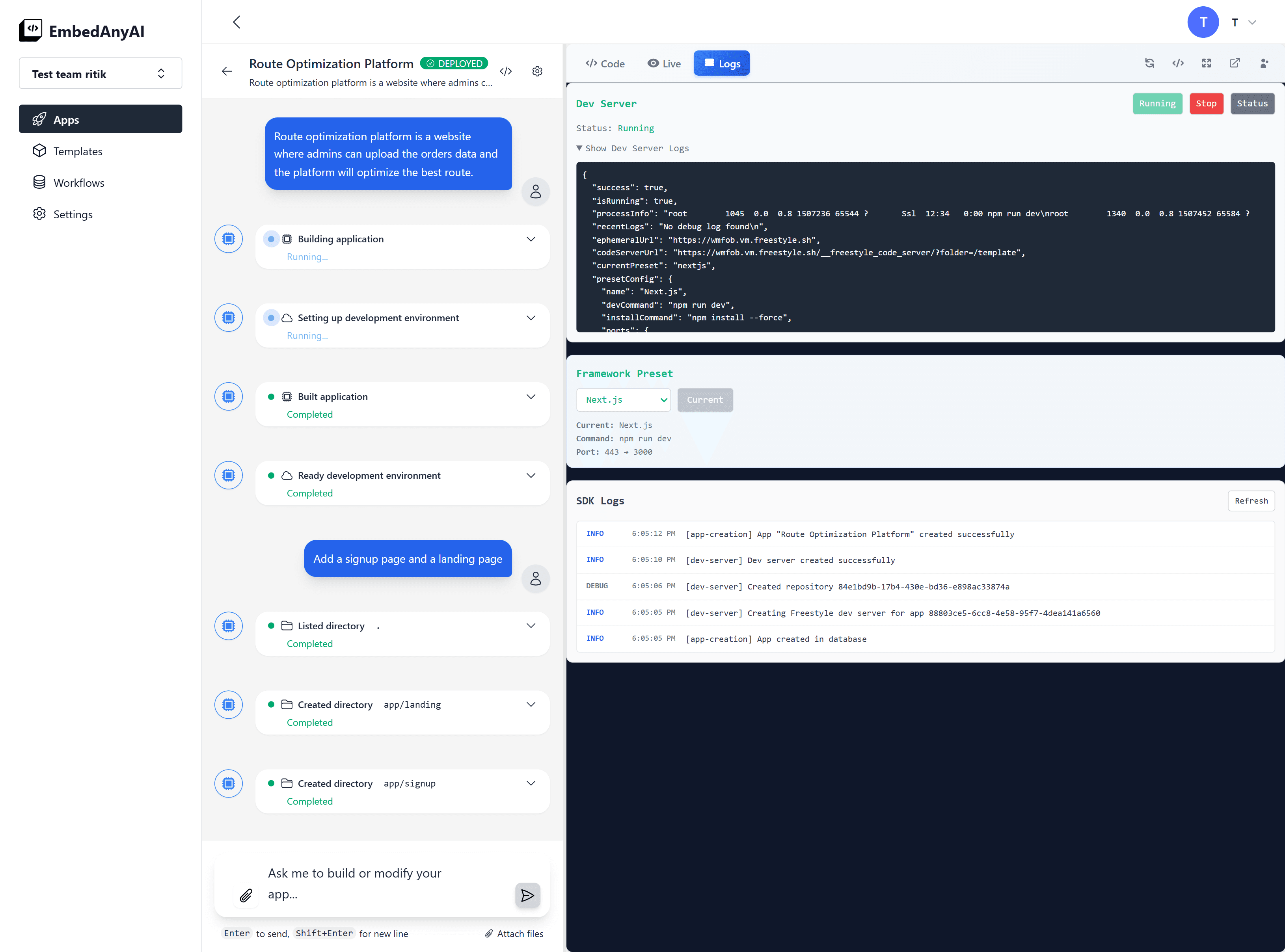This screenshot has height=952, width=1285.
Task: Open the app in a new external tab
Action: 1235,63
